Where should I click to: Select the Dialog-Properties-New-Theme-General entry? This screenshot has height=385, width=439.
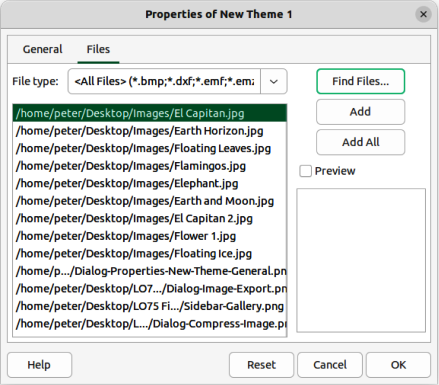150,271
